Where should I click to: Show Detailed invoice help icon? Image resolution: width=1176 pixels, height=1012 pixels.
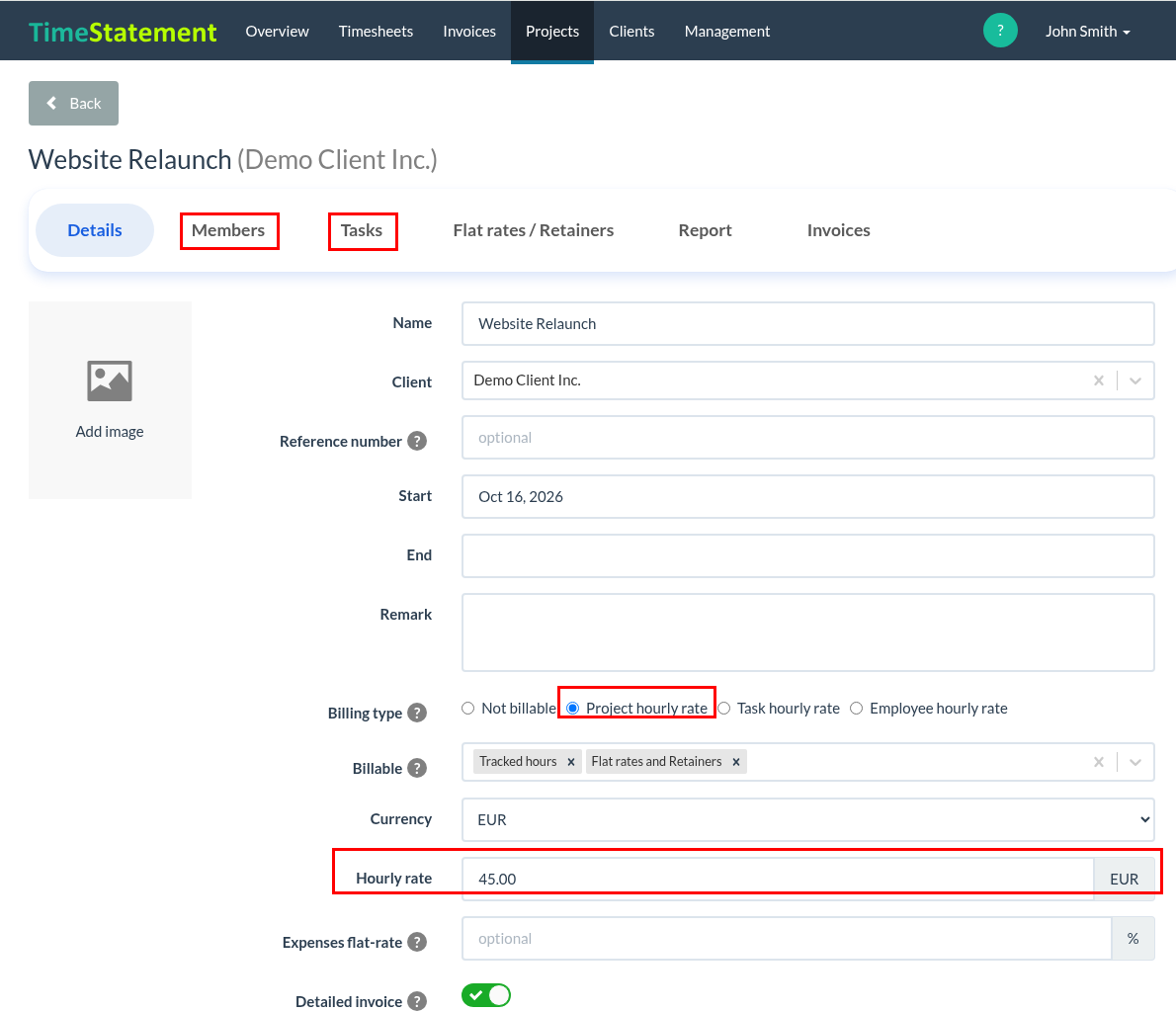click(x=417, y=1001)
